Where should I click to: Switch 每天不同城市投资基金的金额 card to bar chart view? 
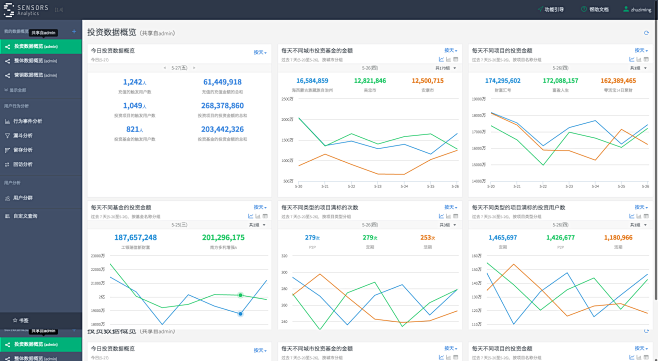click(449, 60)
